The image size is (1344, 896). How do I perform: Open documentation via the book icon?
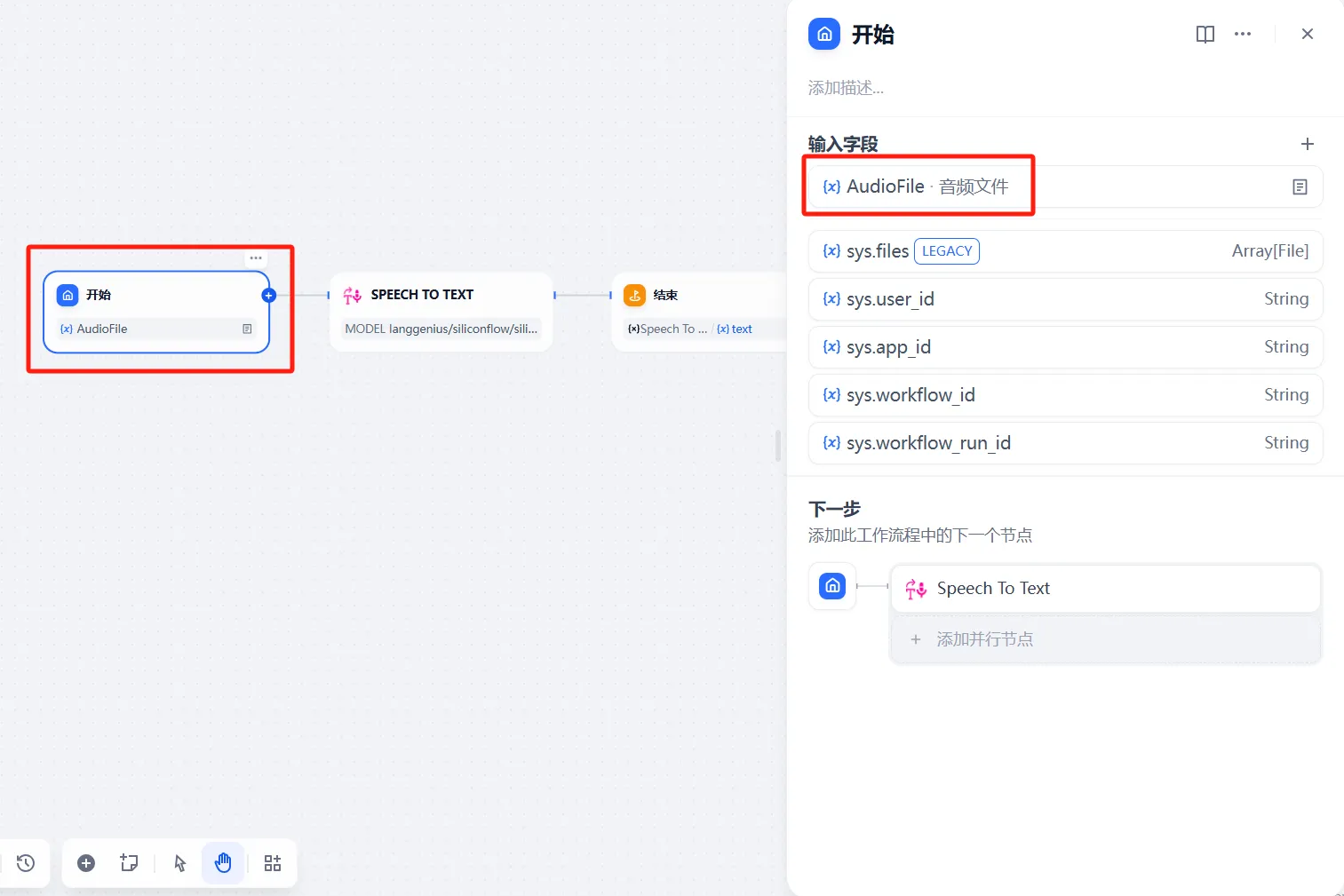[1205, 34]
